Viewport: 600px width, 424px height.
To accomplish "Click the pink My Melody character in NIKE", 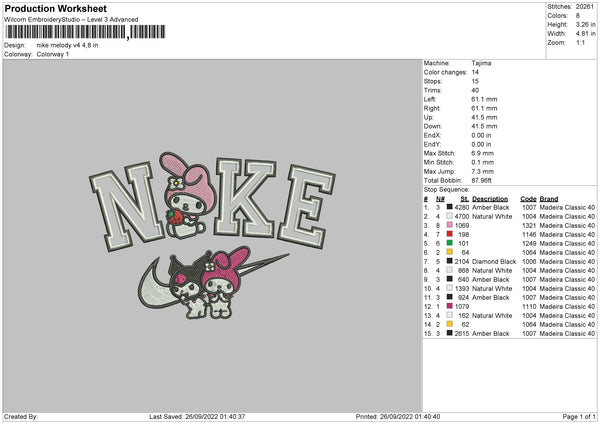I will coord(187,195).
